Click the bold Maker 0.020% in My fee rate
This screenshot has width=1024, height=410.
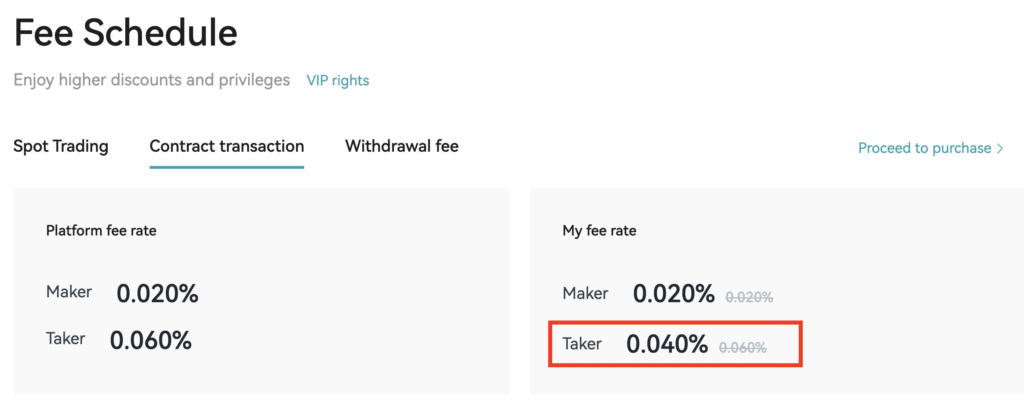point(674,294)
